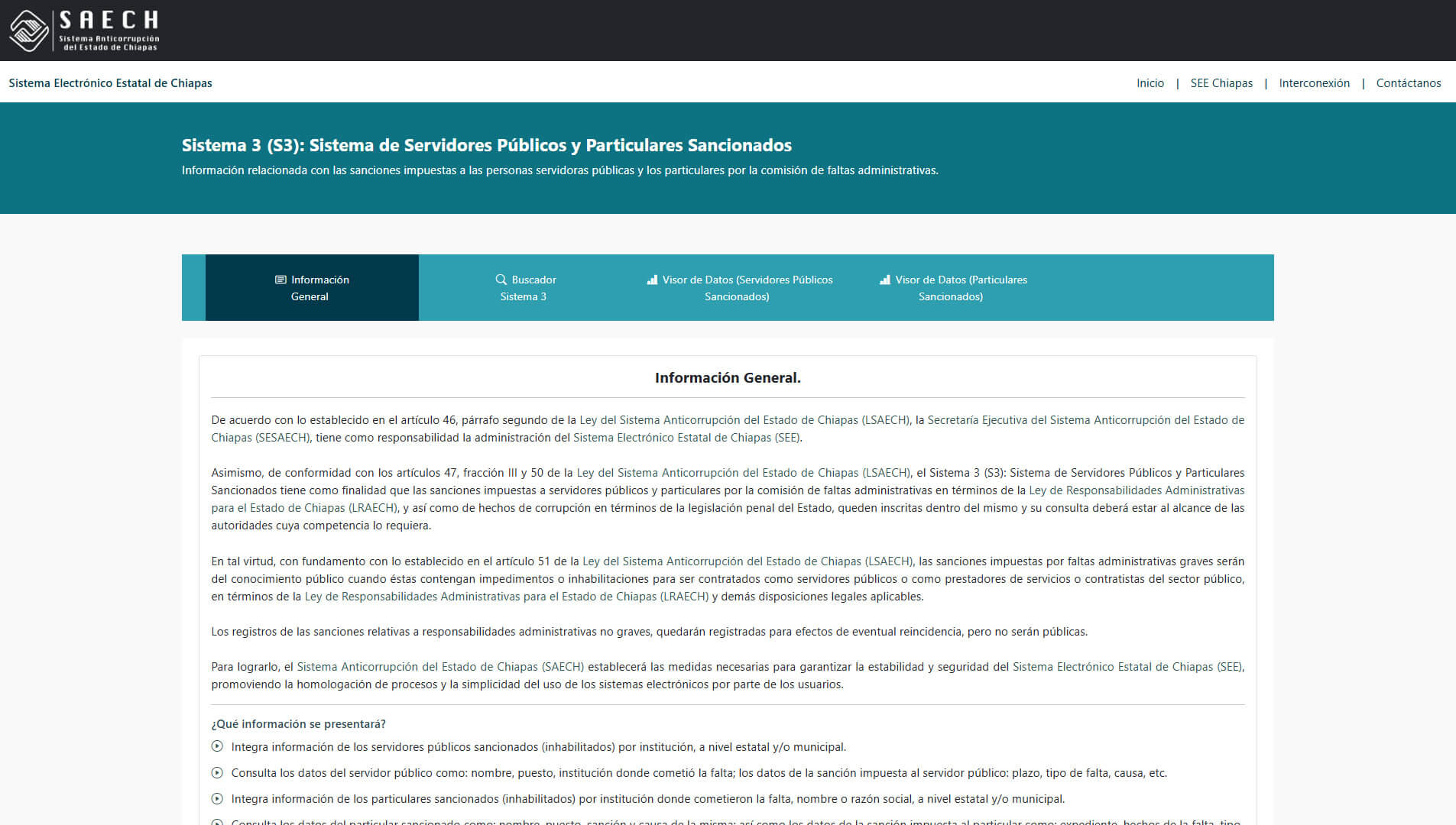Open the Contáctanos navigation link
Screen dimensions: 1456x825
coord(1409,83)
